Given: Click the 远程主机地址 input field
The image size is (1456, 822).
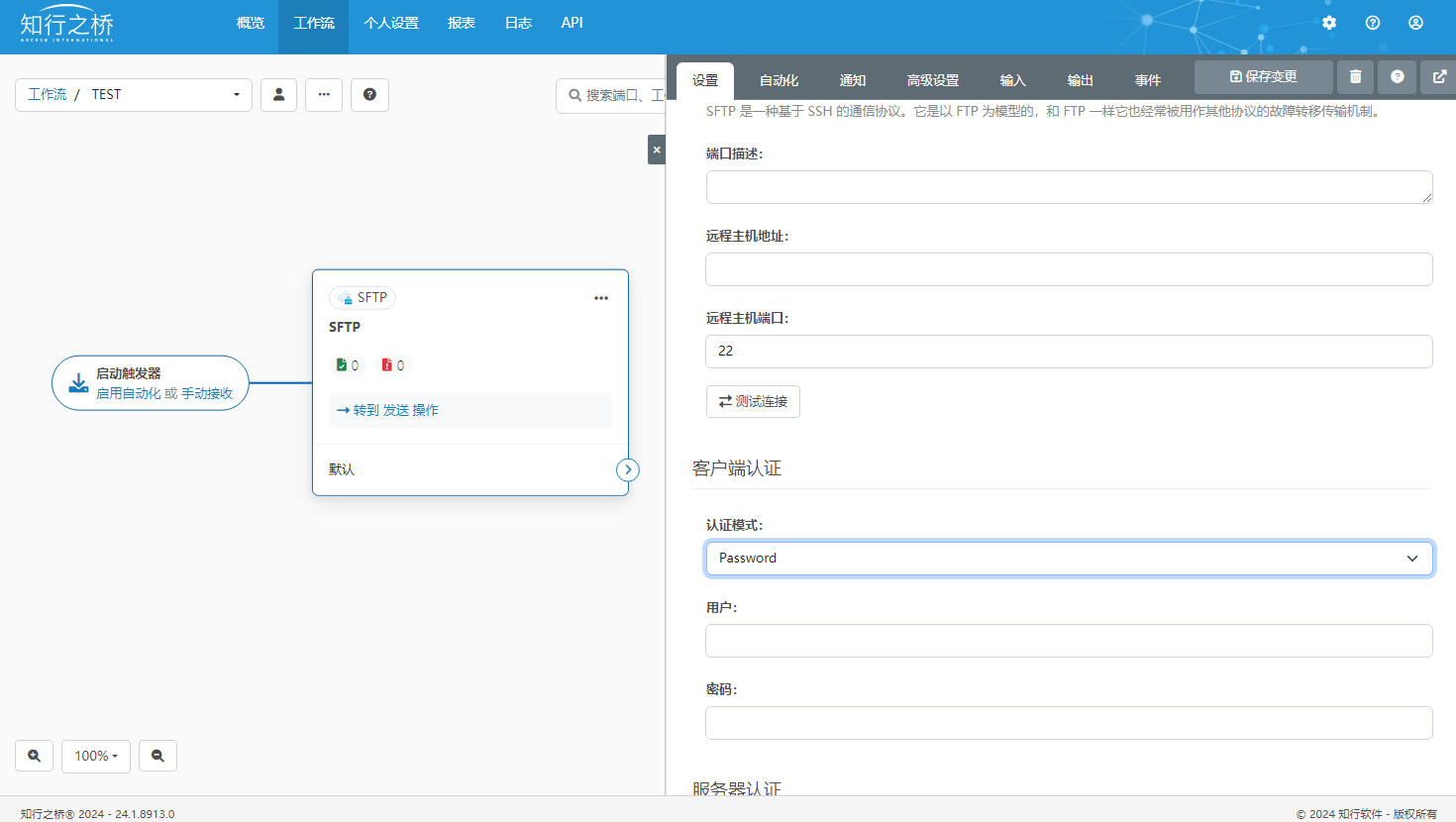Looking at the screenshot, I should (1069, 269).
